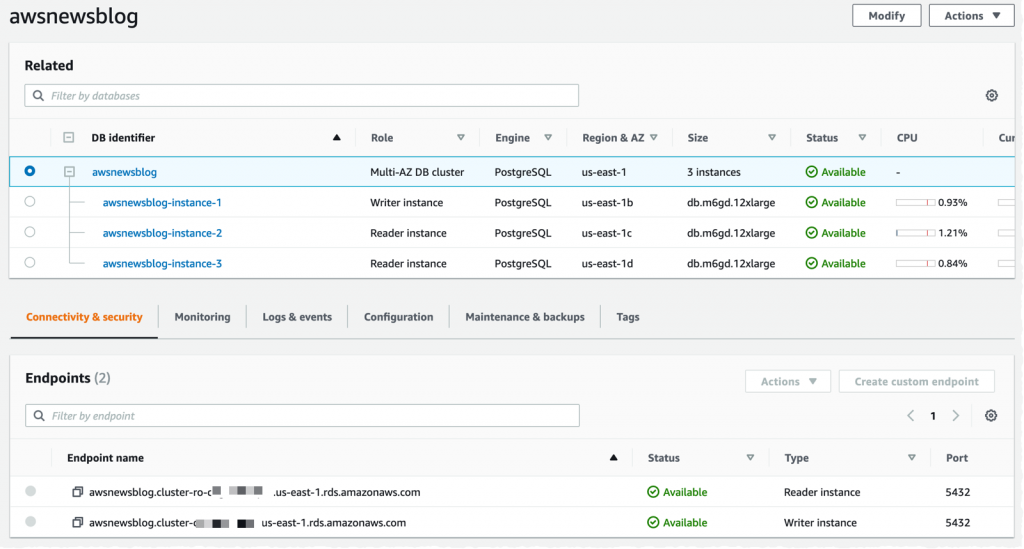
Task: Switch to the Monitoring tab
Action: point(202,317)
